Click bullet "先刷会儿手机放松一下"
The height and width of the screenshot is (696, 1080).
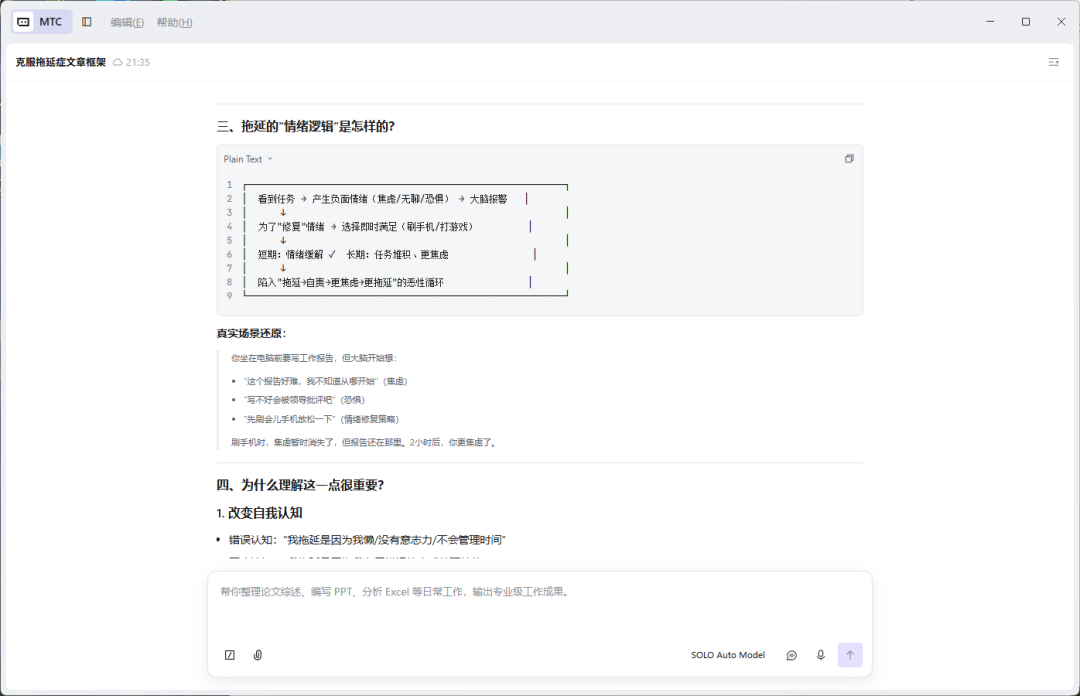click(321, 419)
